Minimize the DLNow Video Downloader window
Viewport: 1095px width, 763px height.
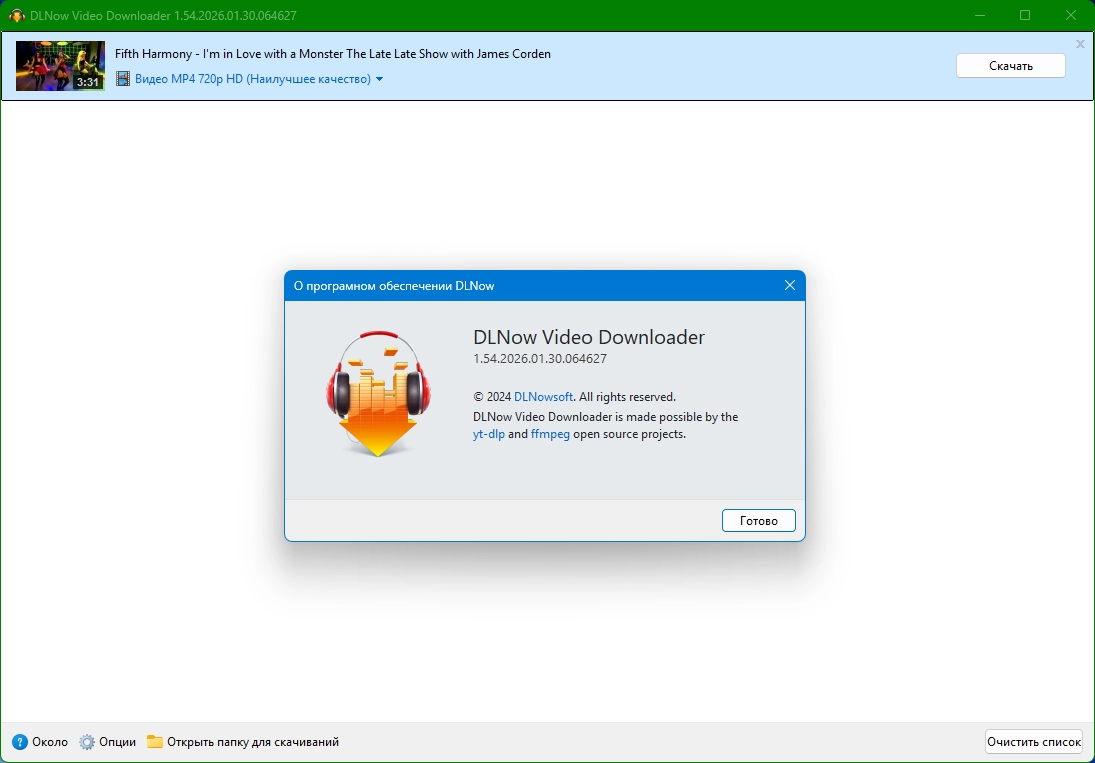click(980, 15)
